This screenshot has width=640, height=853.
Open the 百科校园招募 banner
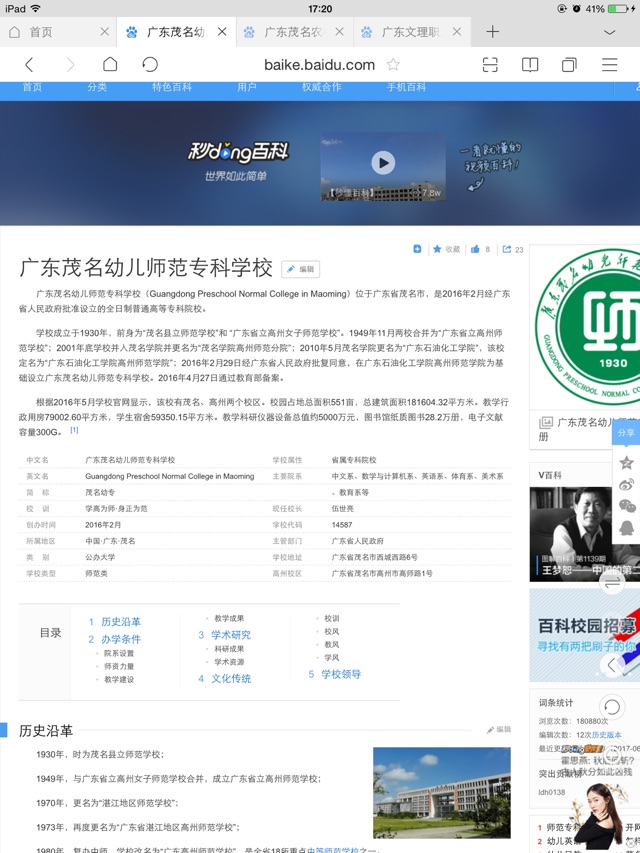(x=584, y=635)
